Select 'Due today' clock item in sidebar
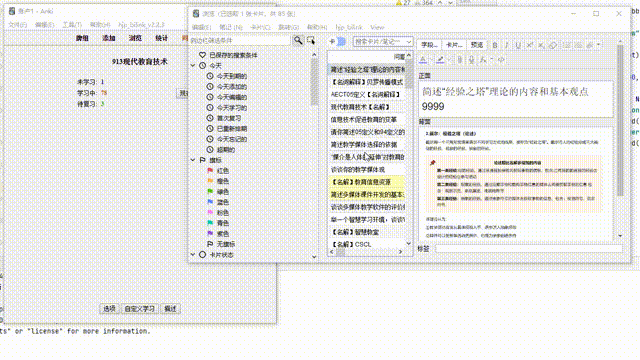This screenshot has width=640, height=360. pyautogui.click(x=227, y=76)
